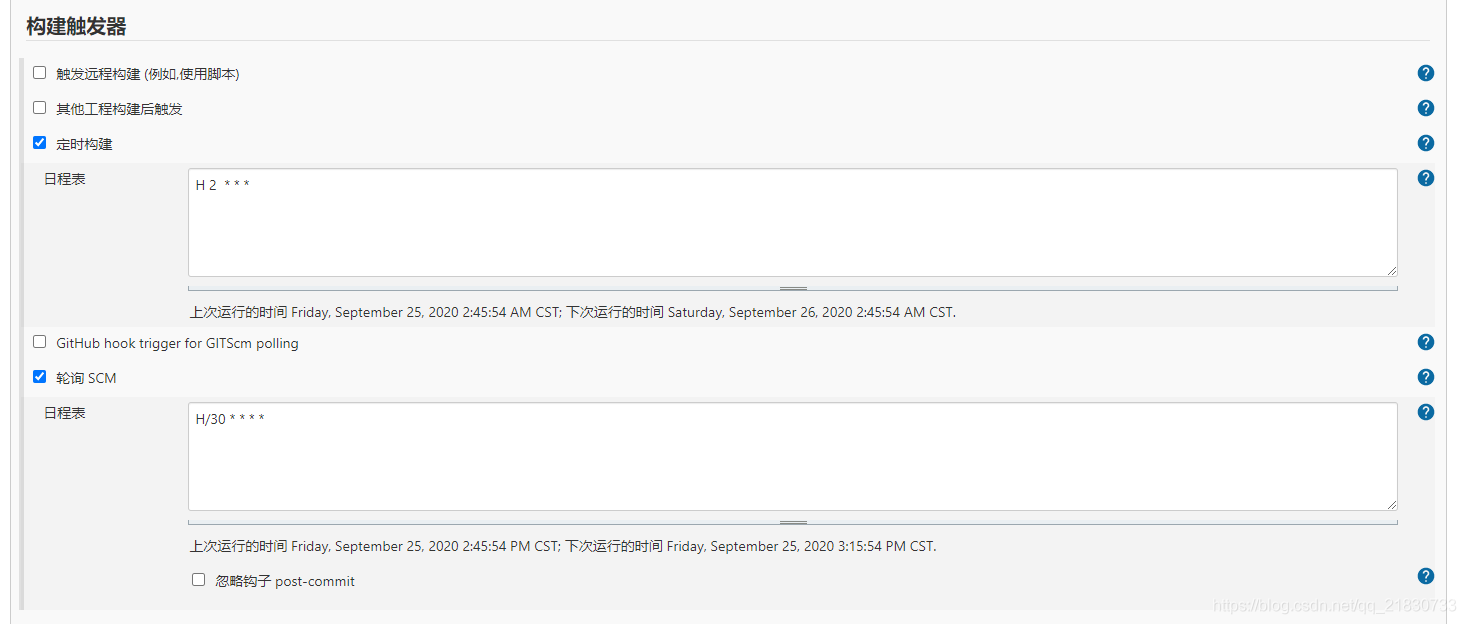The height and width of the screenshot is (624, 1466).
Task: Open help for 触发远程构建 option
Action: click(1426, 73)
